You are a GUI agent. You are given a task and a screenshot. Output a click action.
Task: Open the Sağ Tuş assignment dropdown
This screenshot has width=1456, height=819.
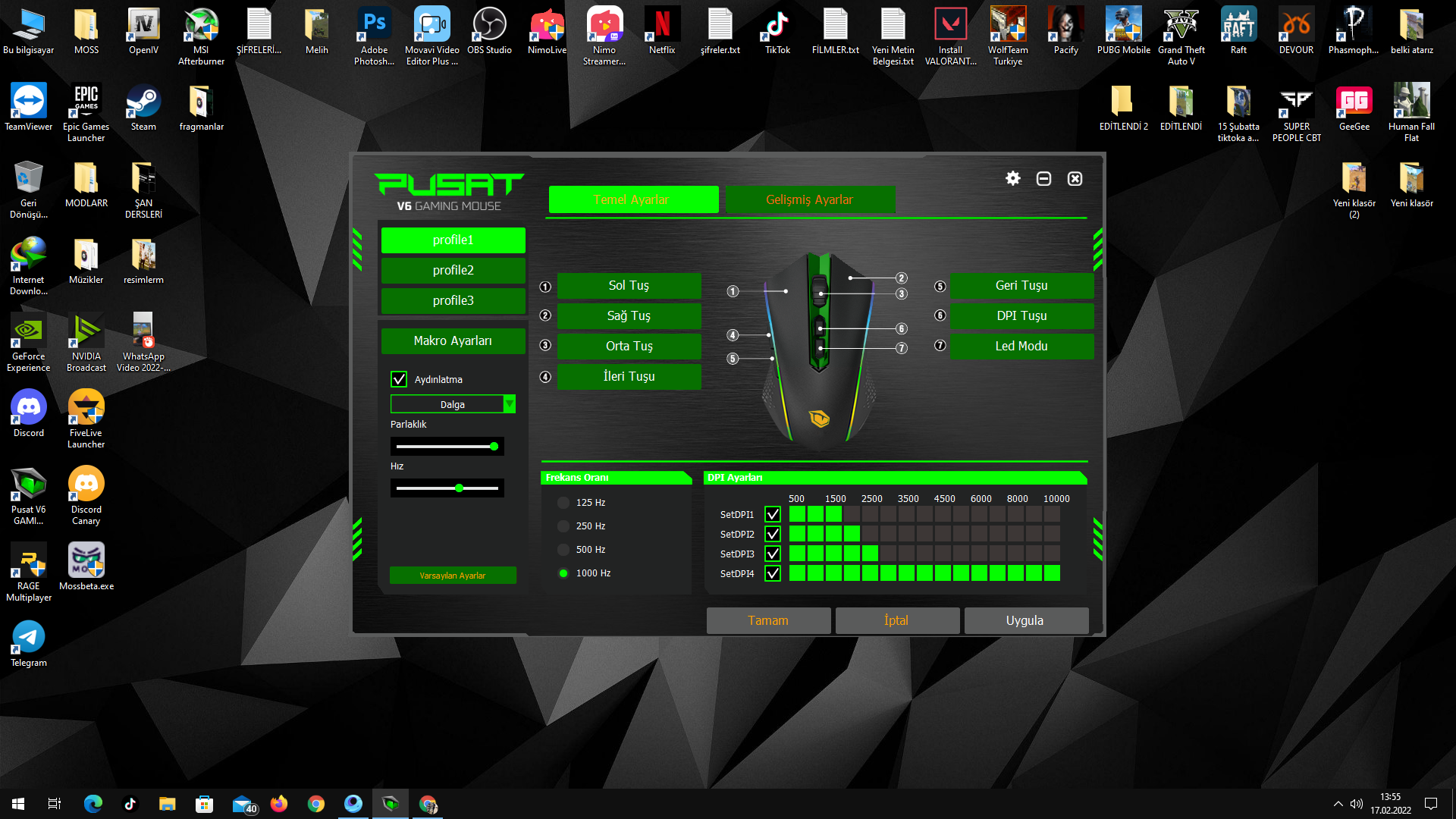click(629, 315)
